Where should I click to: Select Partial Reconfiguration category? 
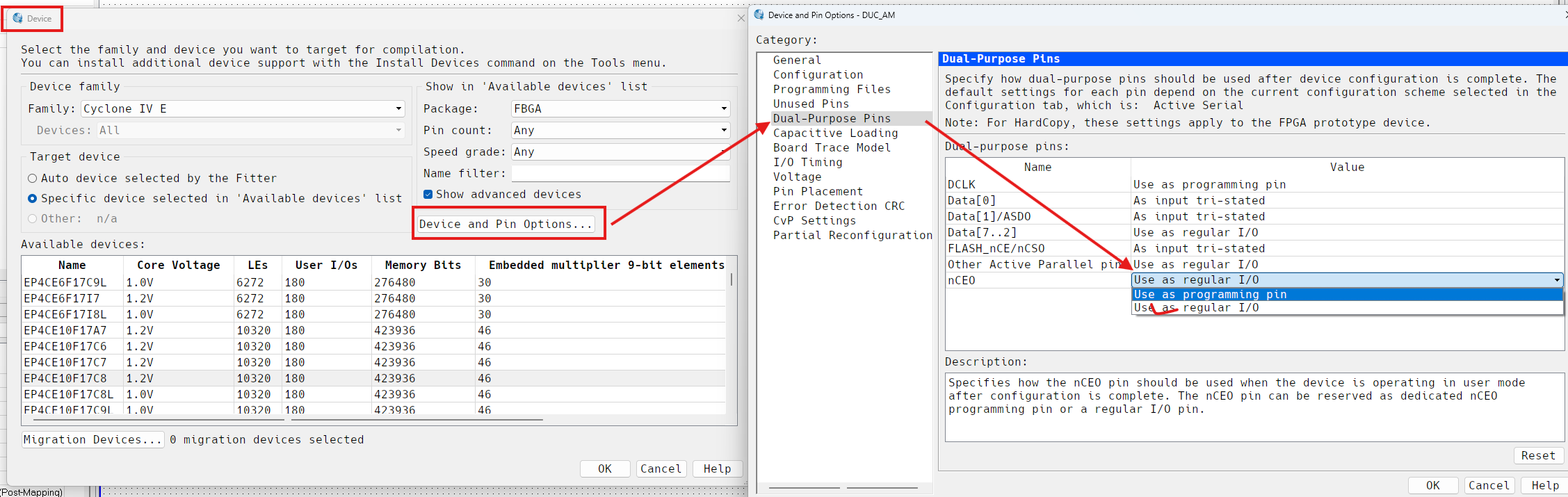pyautogui.click(x=852, y=236)
